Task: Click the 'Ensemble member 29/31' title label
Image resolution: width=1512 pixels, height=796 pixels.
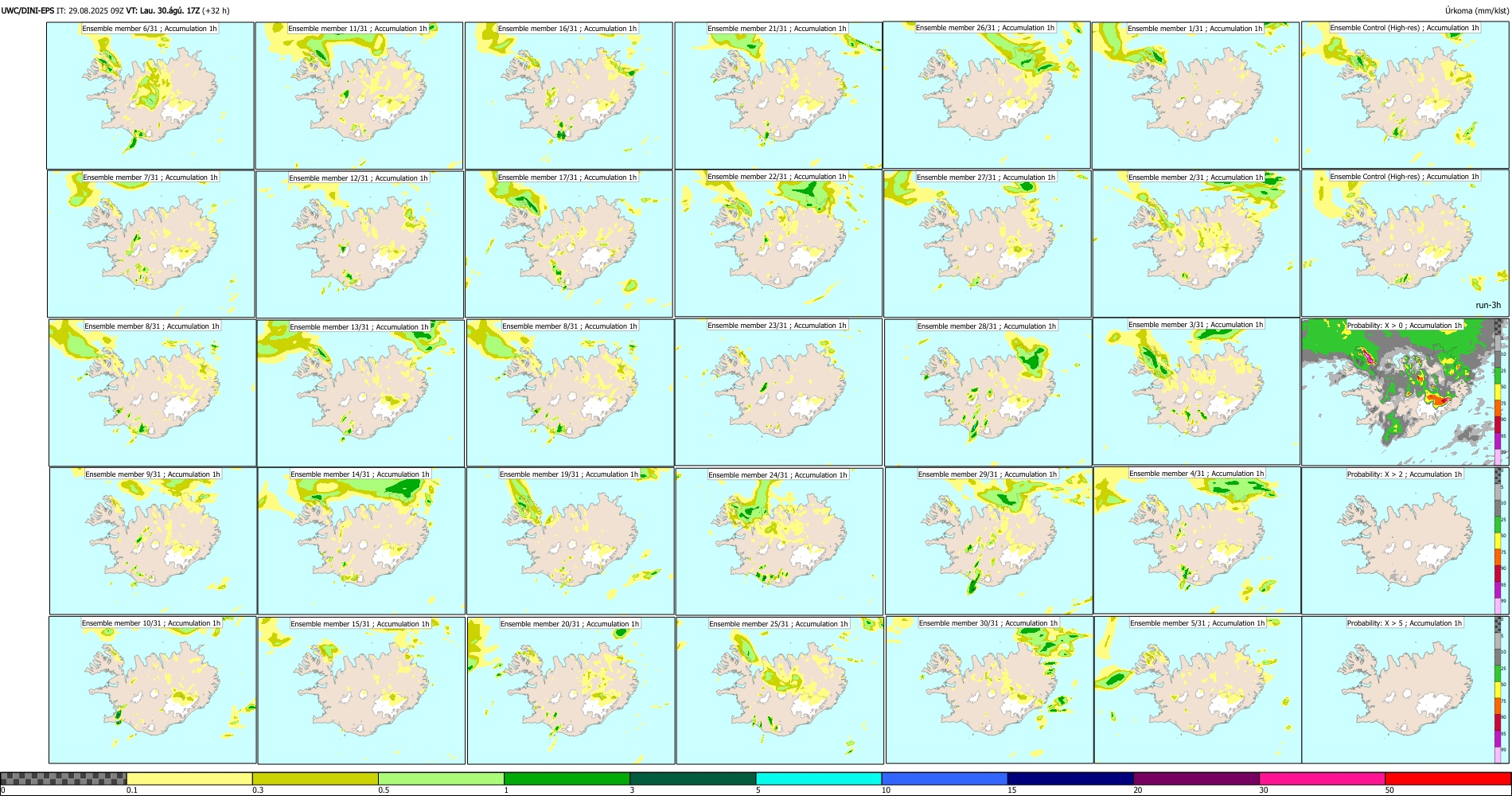Action: pyautogui.click(x=988, y=474)
